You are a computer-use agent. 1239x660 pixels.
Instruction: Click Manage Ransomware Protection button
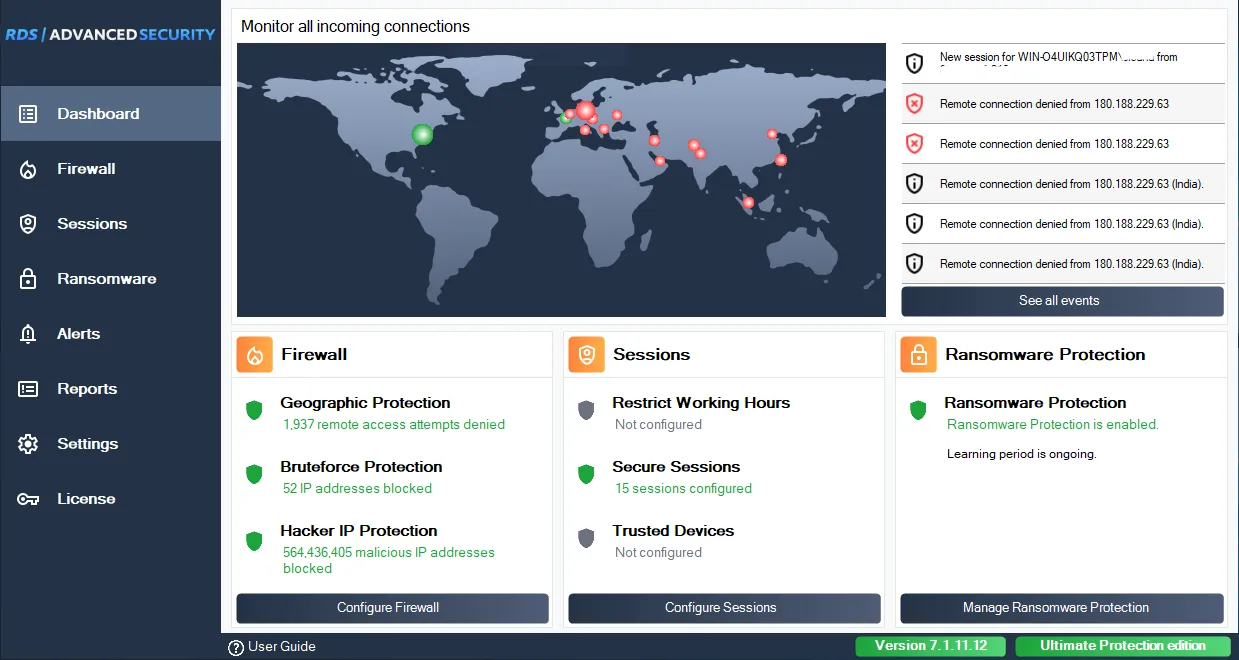[x=1061, y=608]
